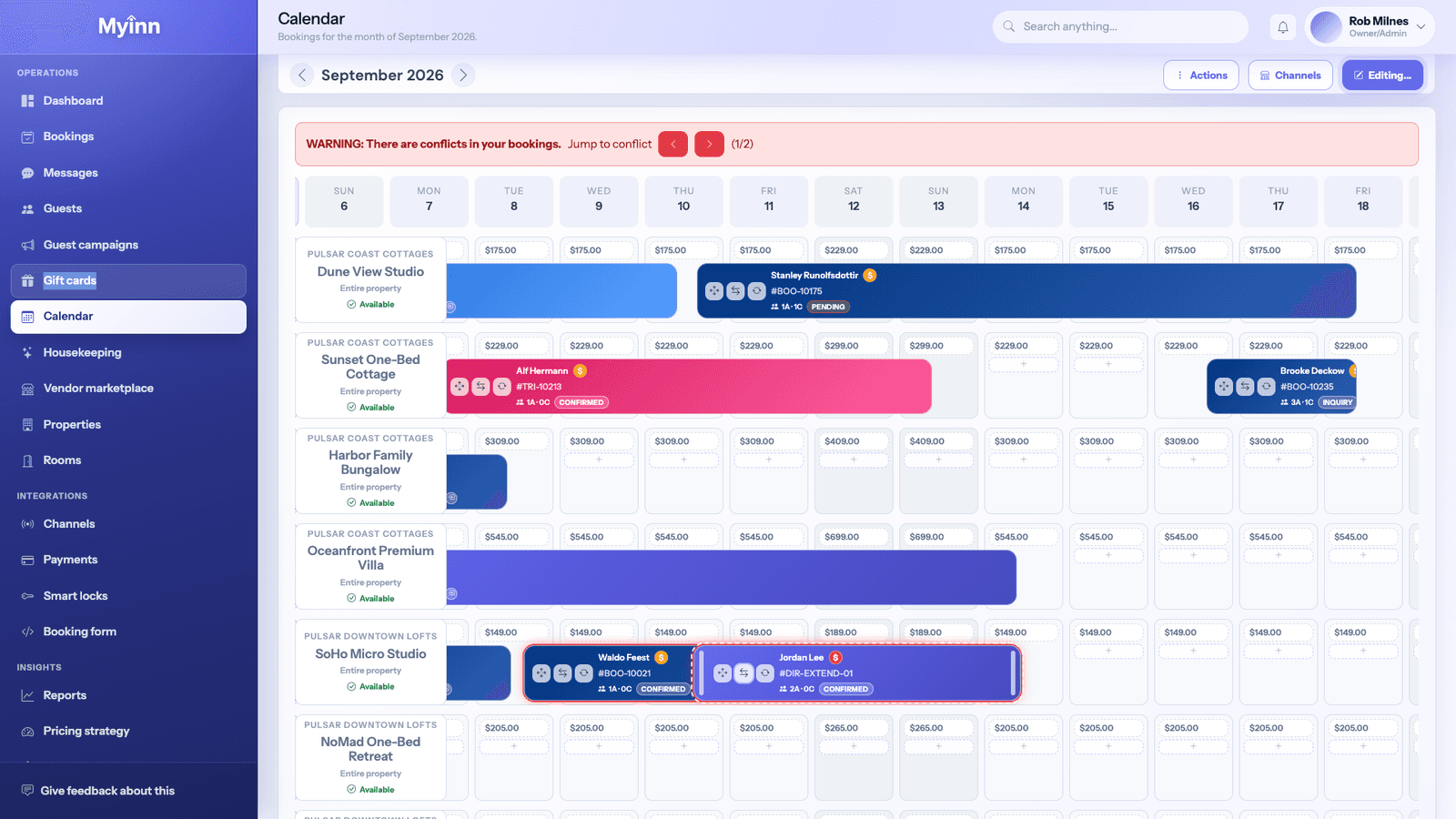Click the payment icon beside Stanley Runolfsdottir
Viewport: 1456px width, 819px height.
870,275
